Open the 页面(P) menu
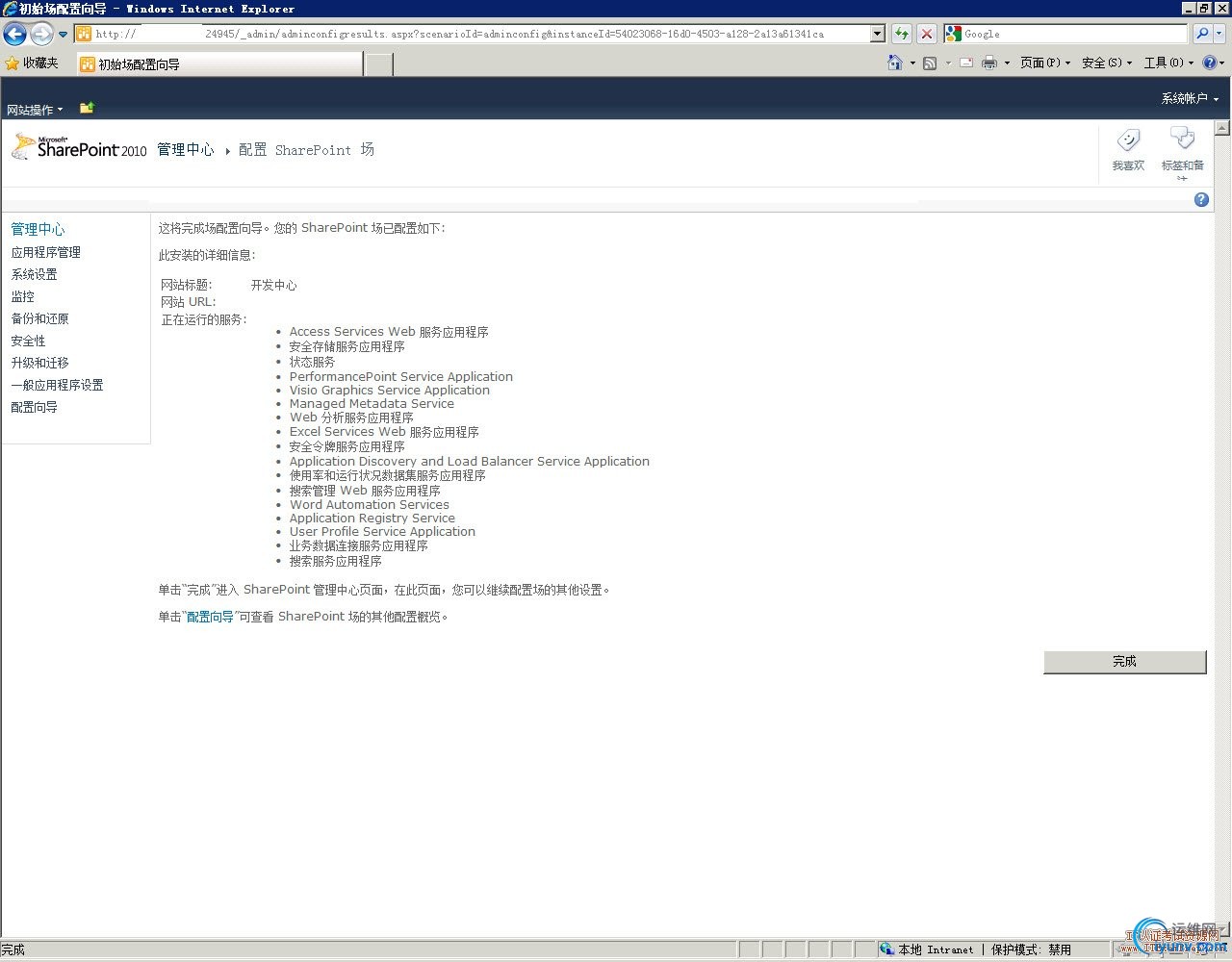This screenshot has height=962, width=1232. click(1045, 63)
